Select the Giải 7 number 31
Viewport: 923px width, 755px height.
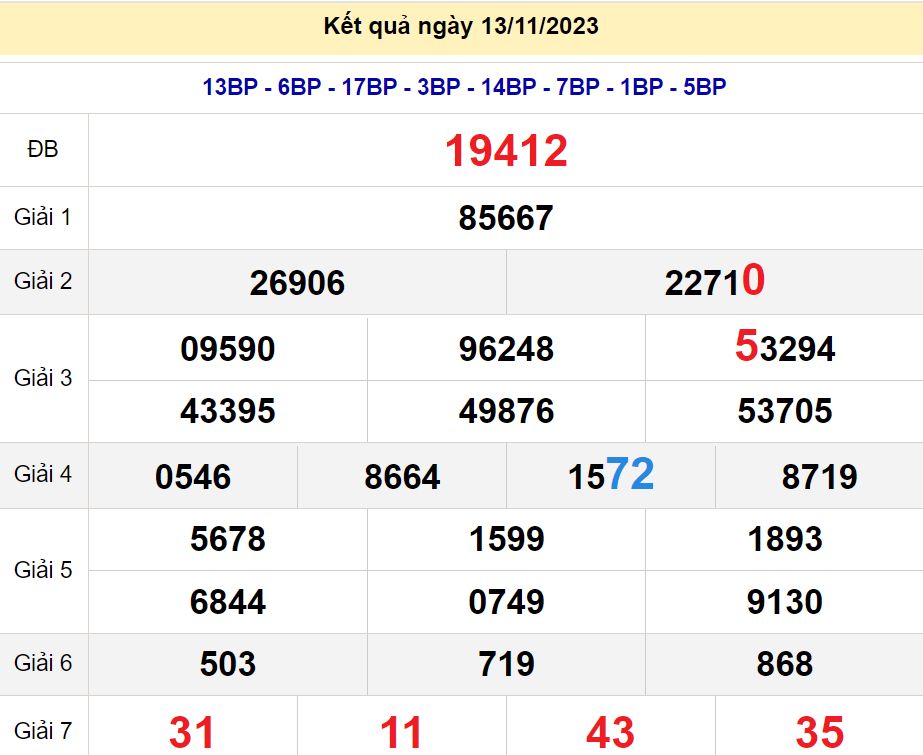[192, 732]
